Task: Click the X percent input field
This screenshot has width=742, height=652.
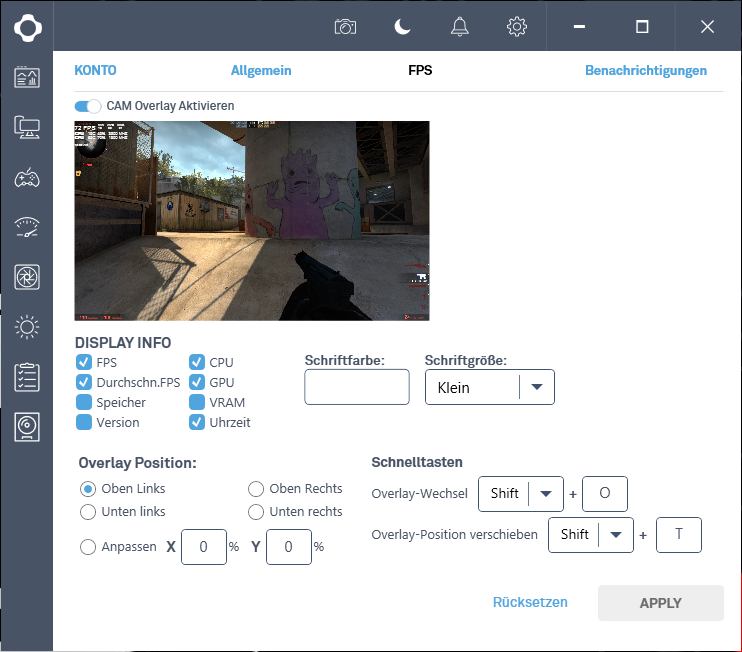Action: tap(204, 547)
